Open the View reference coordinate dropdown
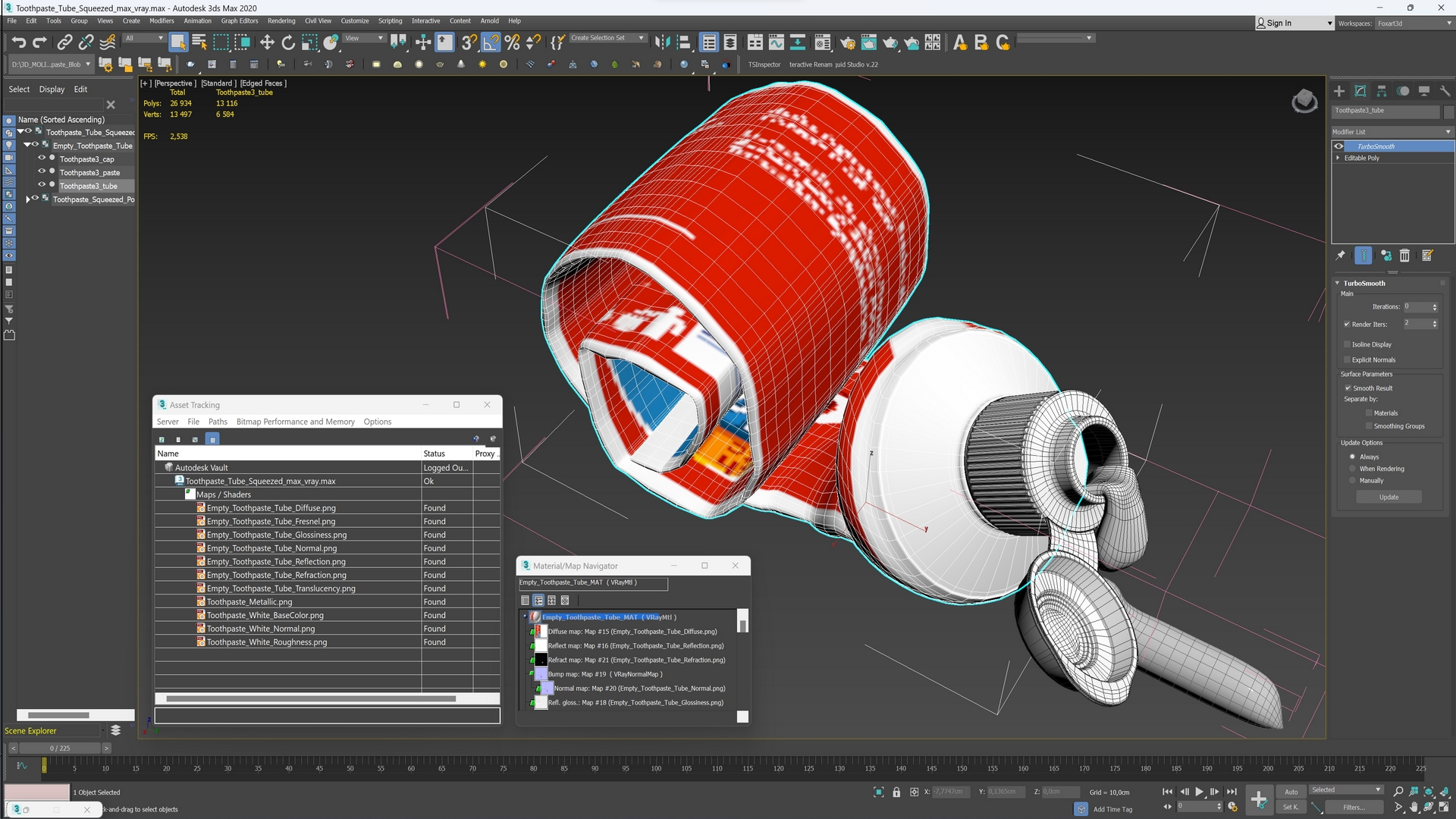 tap(365, 38)
